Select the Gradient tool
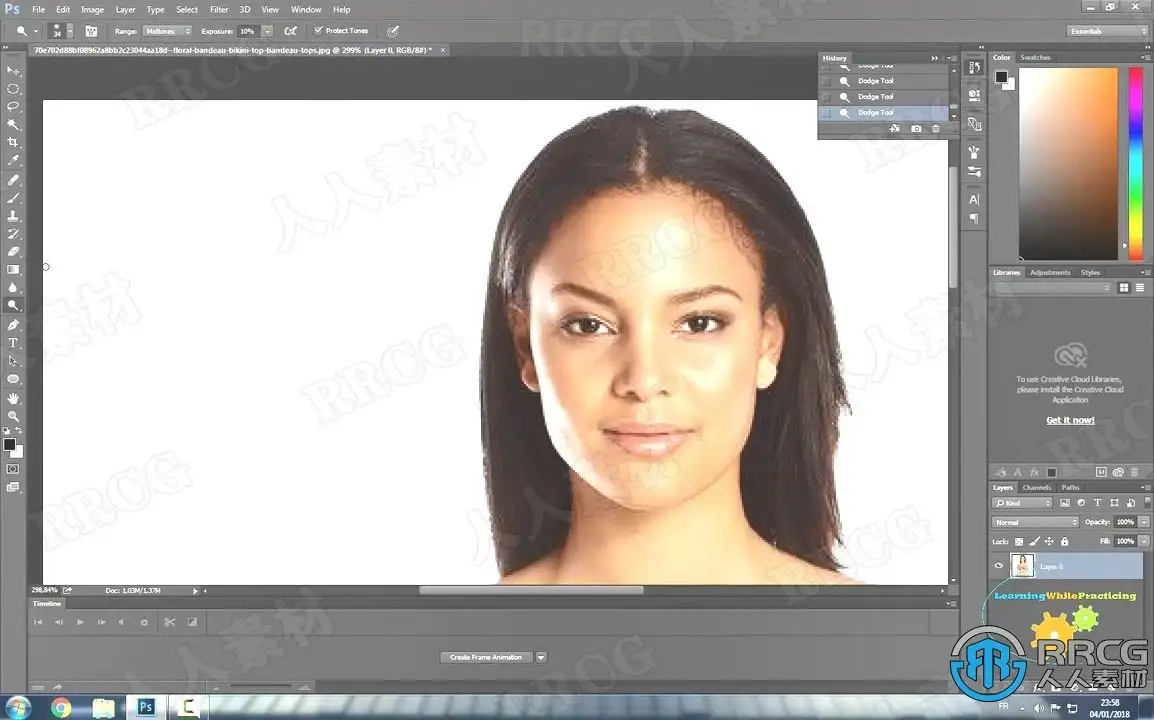1154x720 pixels. coord(13,269)
